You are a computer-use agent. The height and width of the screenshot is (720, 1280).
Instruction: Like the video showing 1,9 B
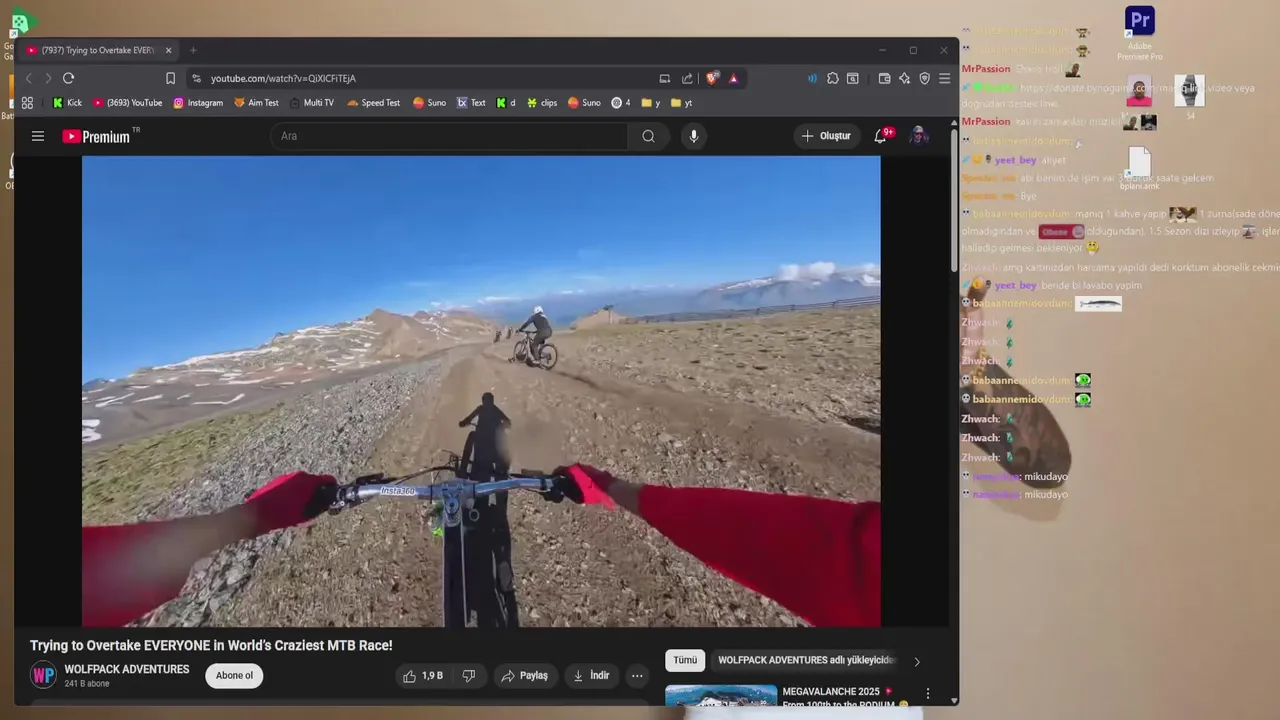pyautogui.click(x=423, y=676)
